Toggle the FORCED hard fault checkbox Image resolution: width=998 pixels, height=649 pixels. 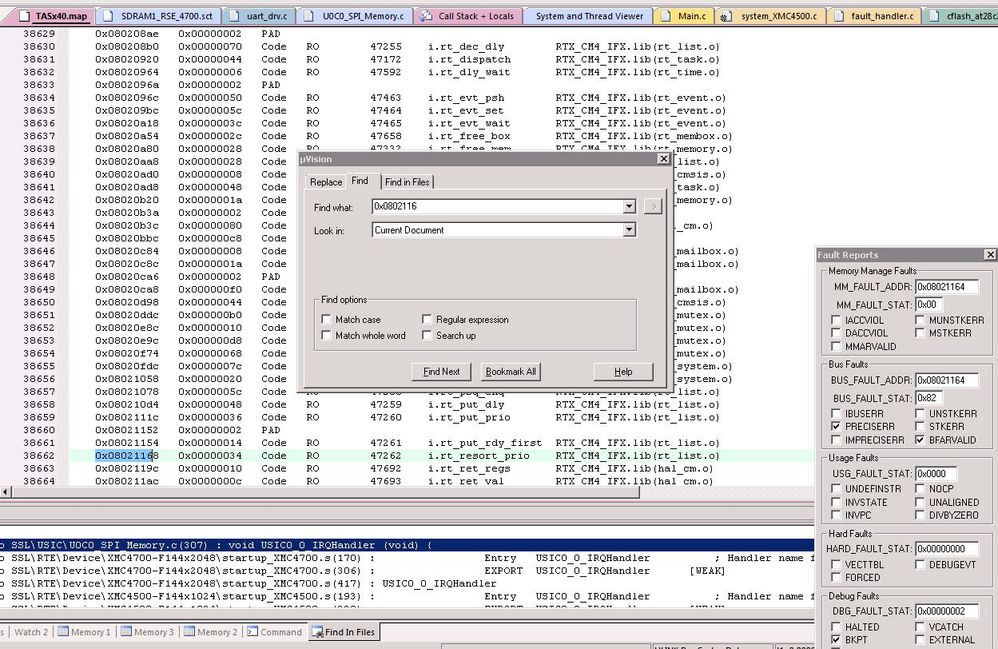coord(836,577)
